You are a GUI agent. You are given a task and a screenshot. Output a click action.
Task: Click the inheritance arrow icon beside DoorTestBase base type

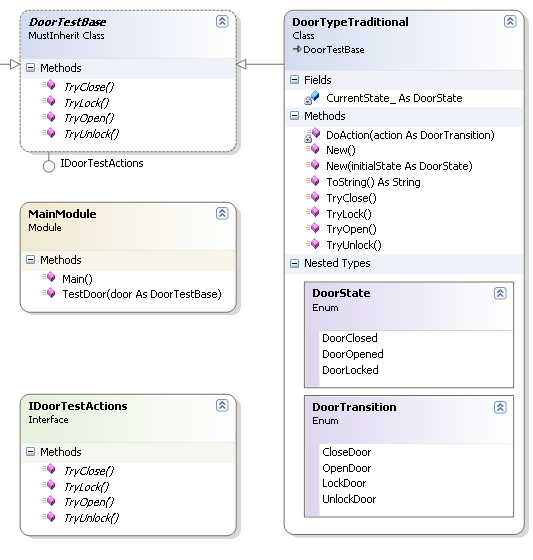pos(297,49)
